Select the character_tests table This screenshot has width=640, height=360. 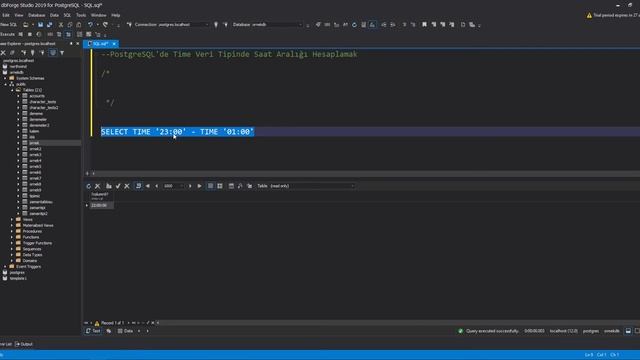pyautogui.click(x=42, y=102)
